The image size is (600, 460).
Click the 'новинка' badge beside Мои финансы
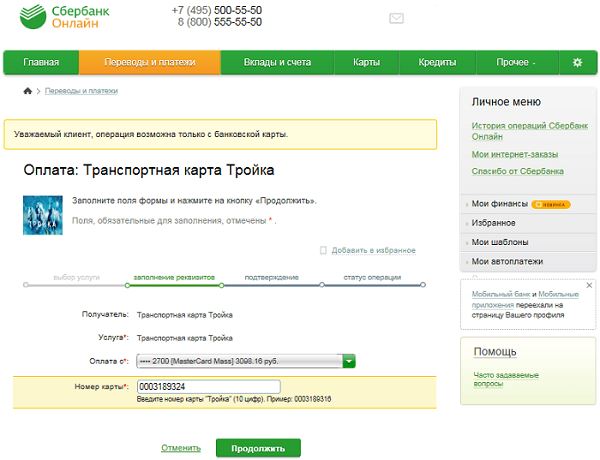point(551,205)
